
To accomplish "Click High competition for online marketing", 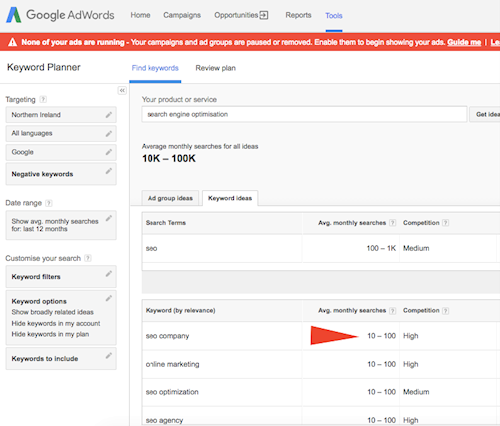I will [x=411, y=364].
